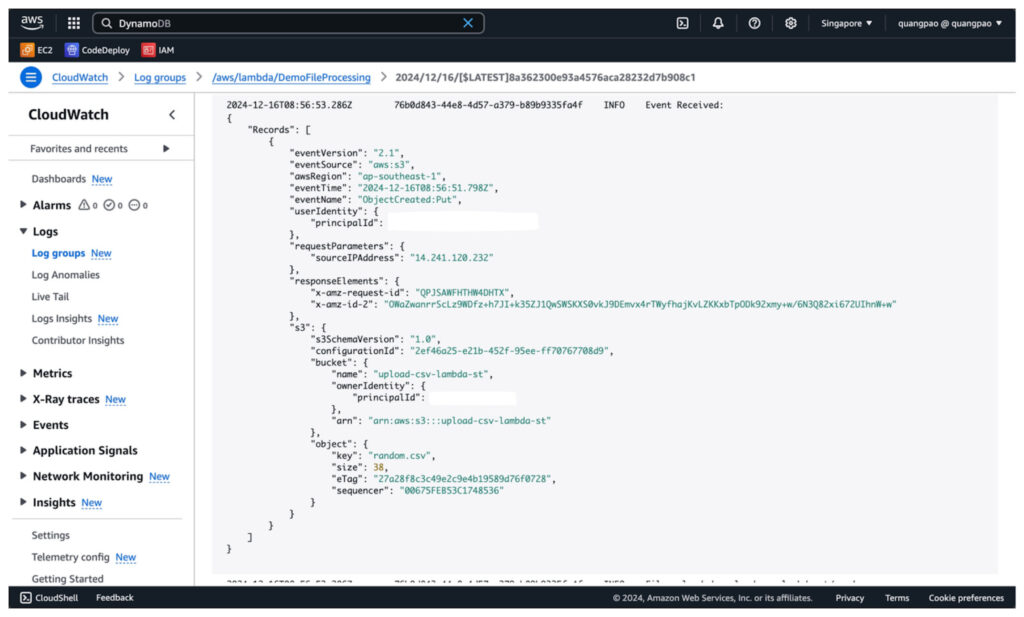This screenshot has height=617, width=1024.
Task: Collapse the Logs section
Action: tap(24, 230)
